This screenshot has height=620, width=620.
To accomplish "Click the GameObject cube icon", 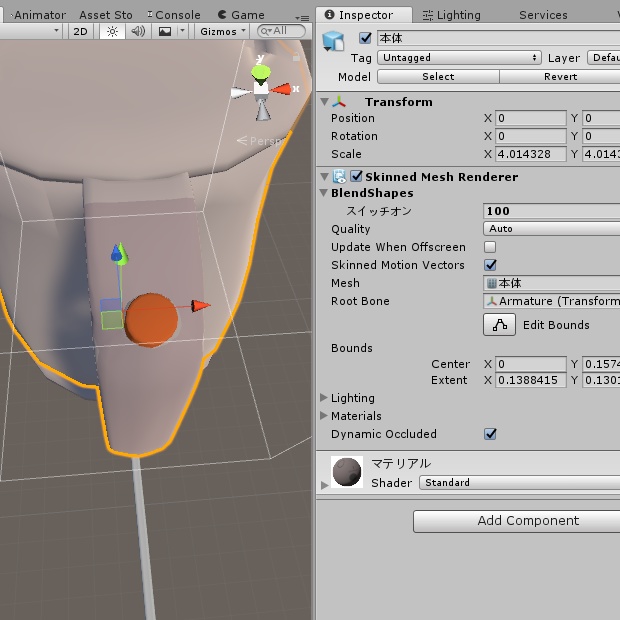I will [x=333, y=41].
